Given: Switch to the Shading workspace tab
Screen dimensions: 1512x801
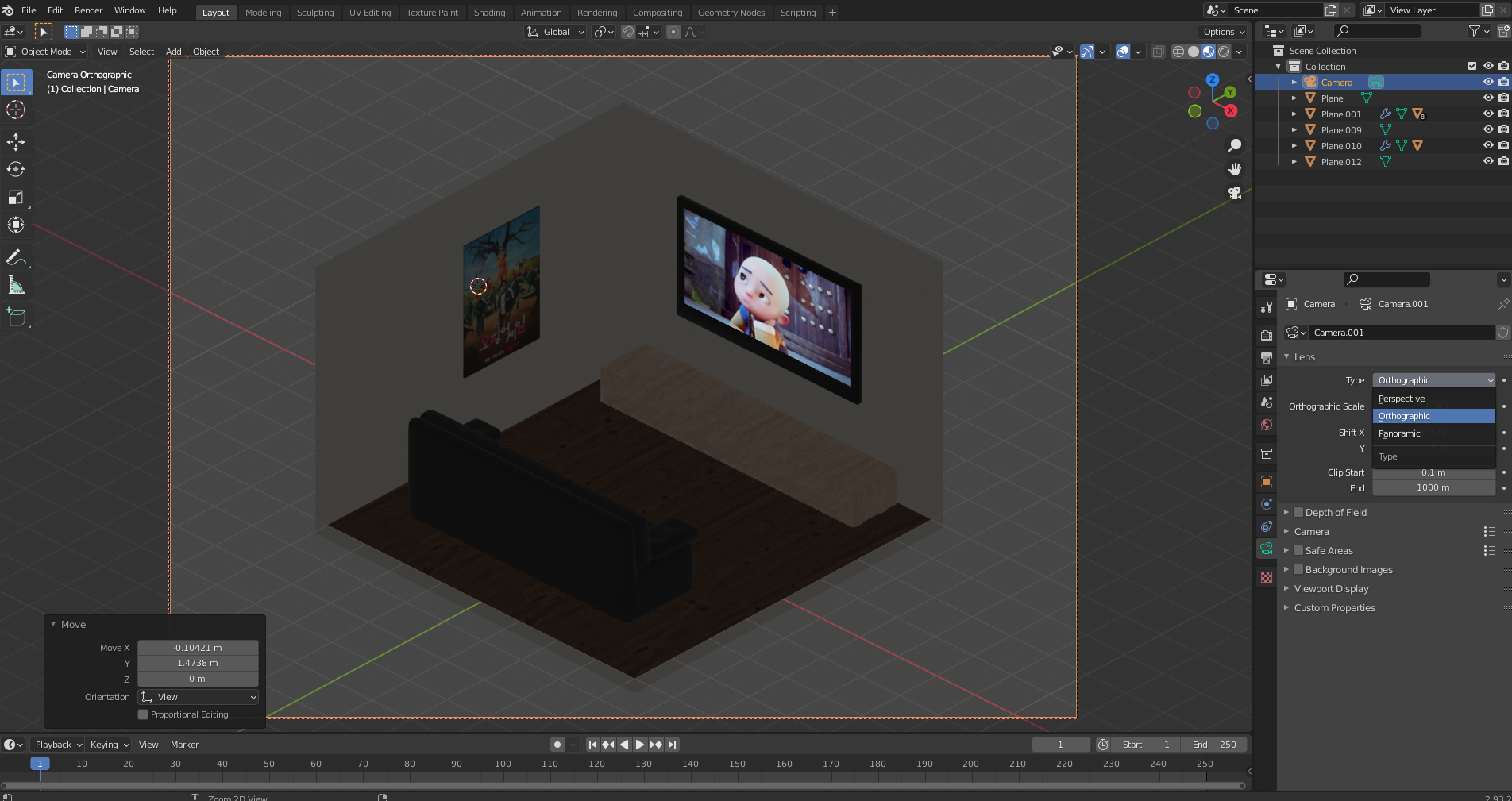Looking at the screenshot, I should point(489,13).
